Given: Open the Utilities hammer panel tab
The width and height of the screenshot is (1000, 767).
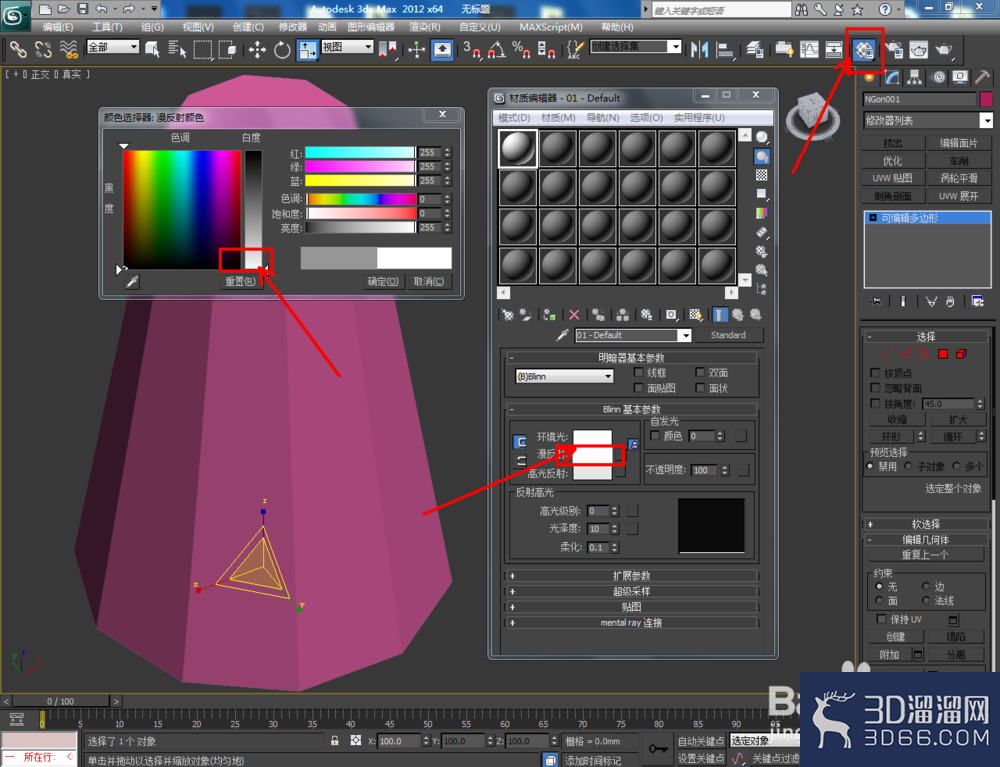Looking at the screenshot, I should click(x=982, y=78).
